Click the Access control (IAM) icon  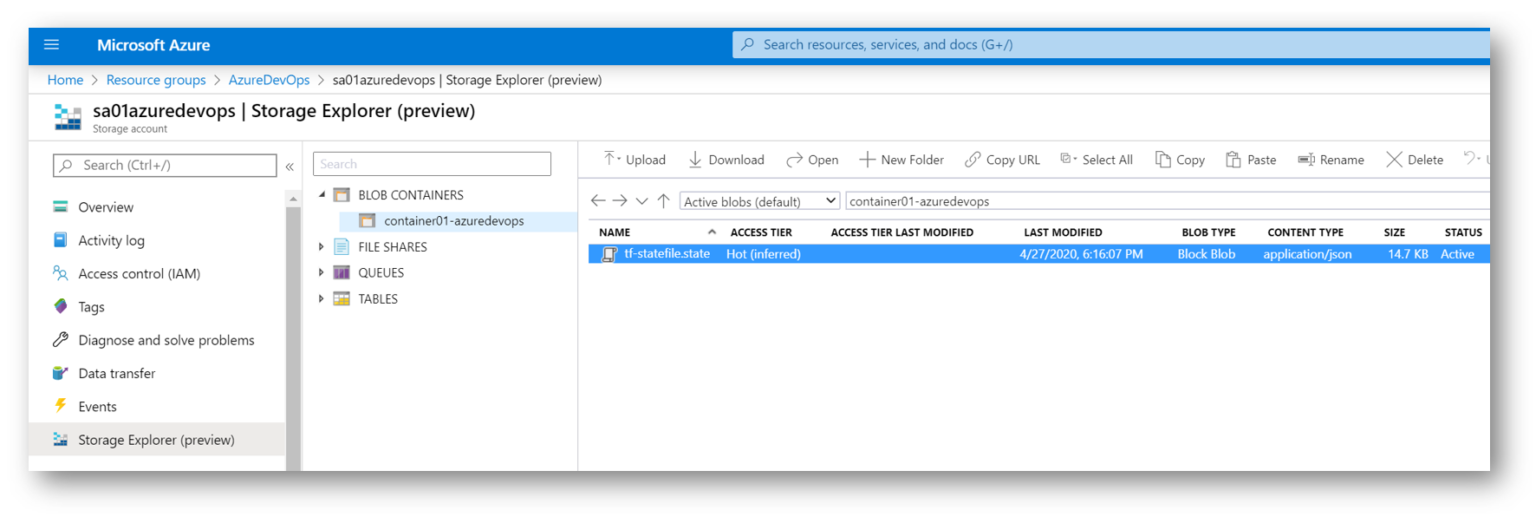pos(60,273)
